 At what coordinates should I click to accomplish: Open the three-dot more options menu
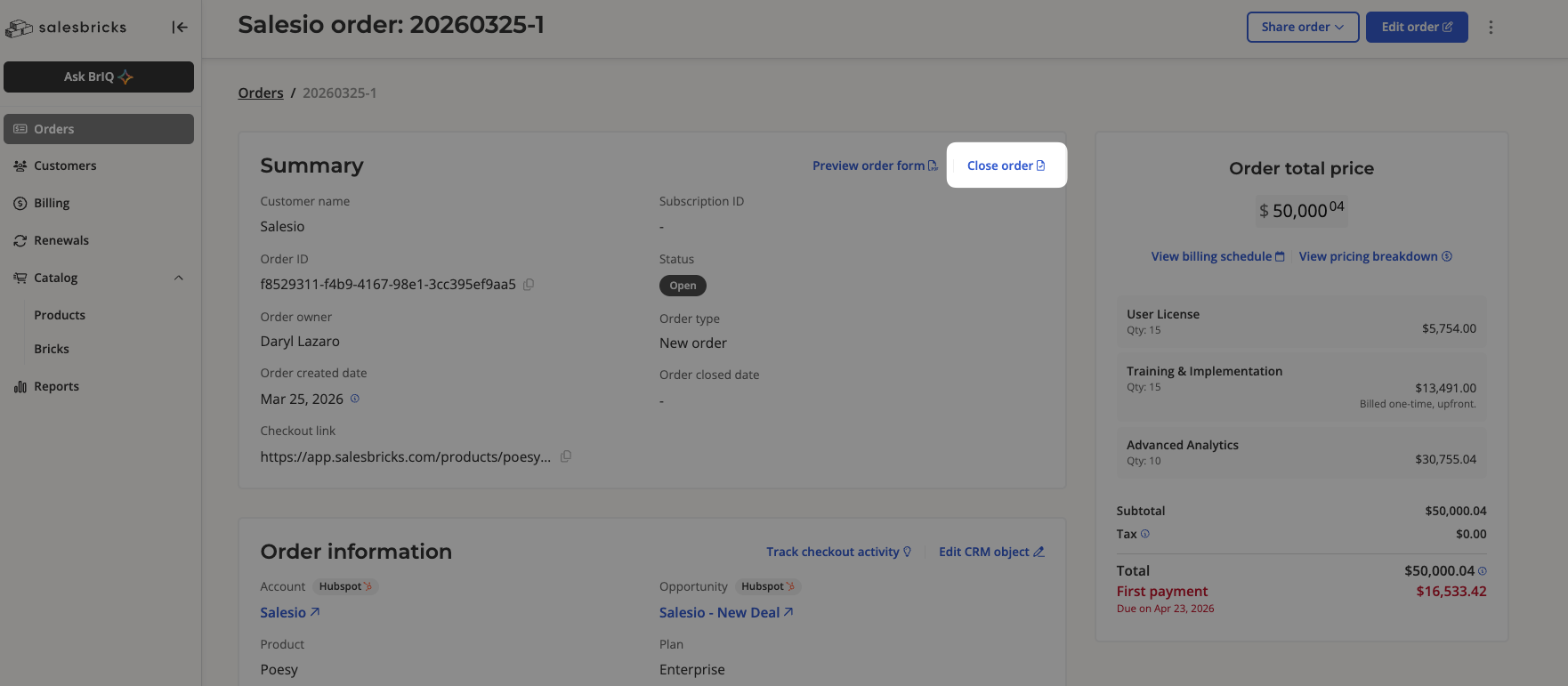1491,28
